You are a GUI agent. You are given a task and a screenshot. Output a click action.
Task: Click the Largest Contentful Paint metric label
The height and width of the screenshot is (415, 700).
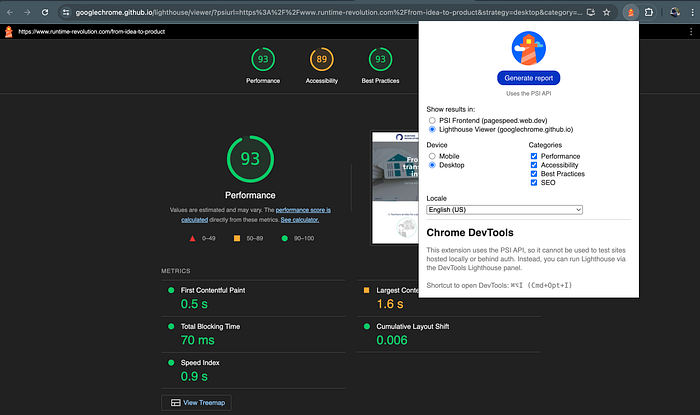[397, 290]
